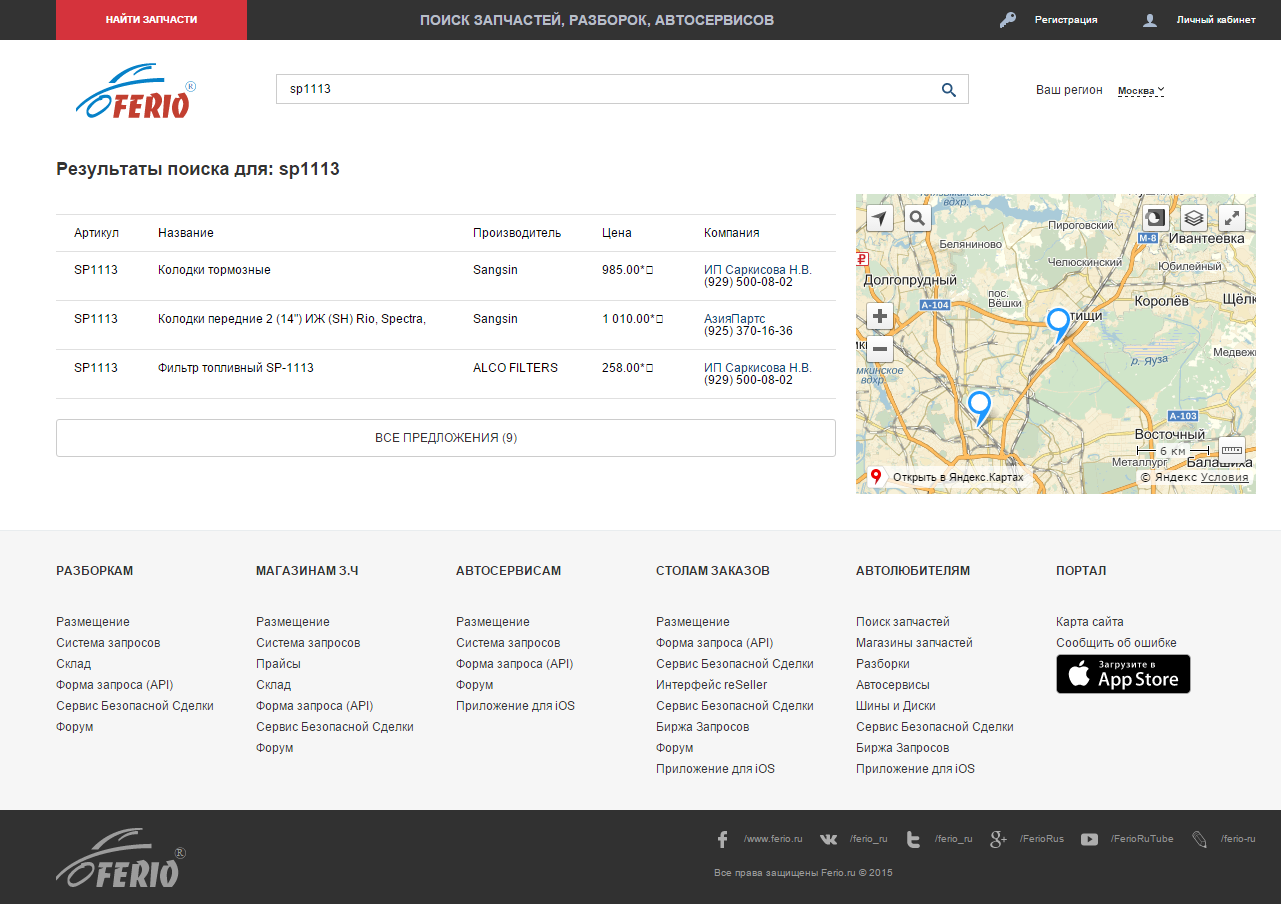This screenshot has height=904, width=1281.
Task: Open the Ferio VK icon in the footer
Action: [829, 839]
